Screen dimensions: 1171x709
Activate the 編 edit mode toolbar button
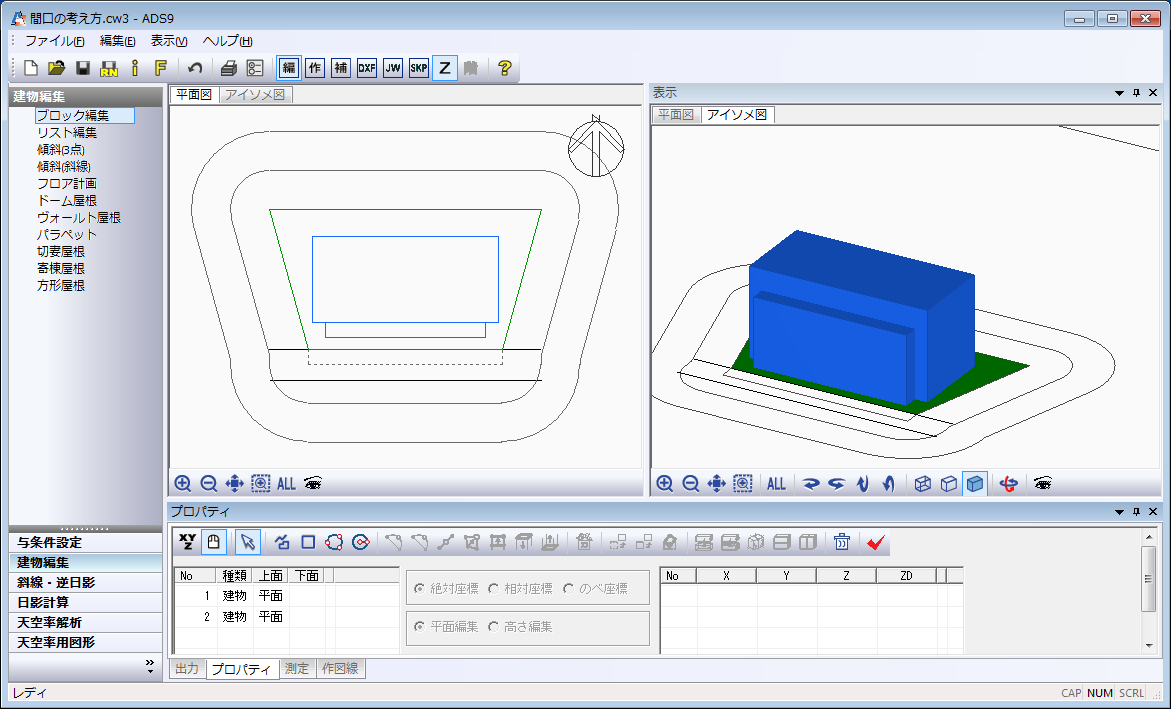pyautogui.click(x=289, y=68)
